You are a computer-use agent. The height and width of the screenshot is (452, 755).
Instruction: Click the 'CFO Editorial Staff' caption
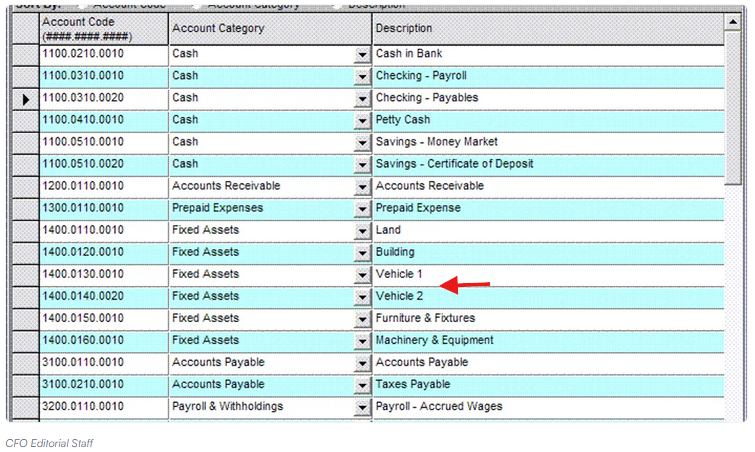point(49,443)
